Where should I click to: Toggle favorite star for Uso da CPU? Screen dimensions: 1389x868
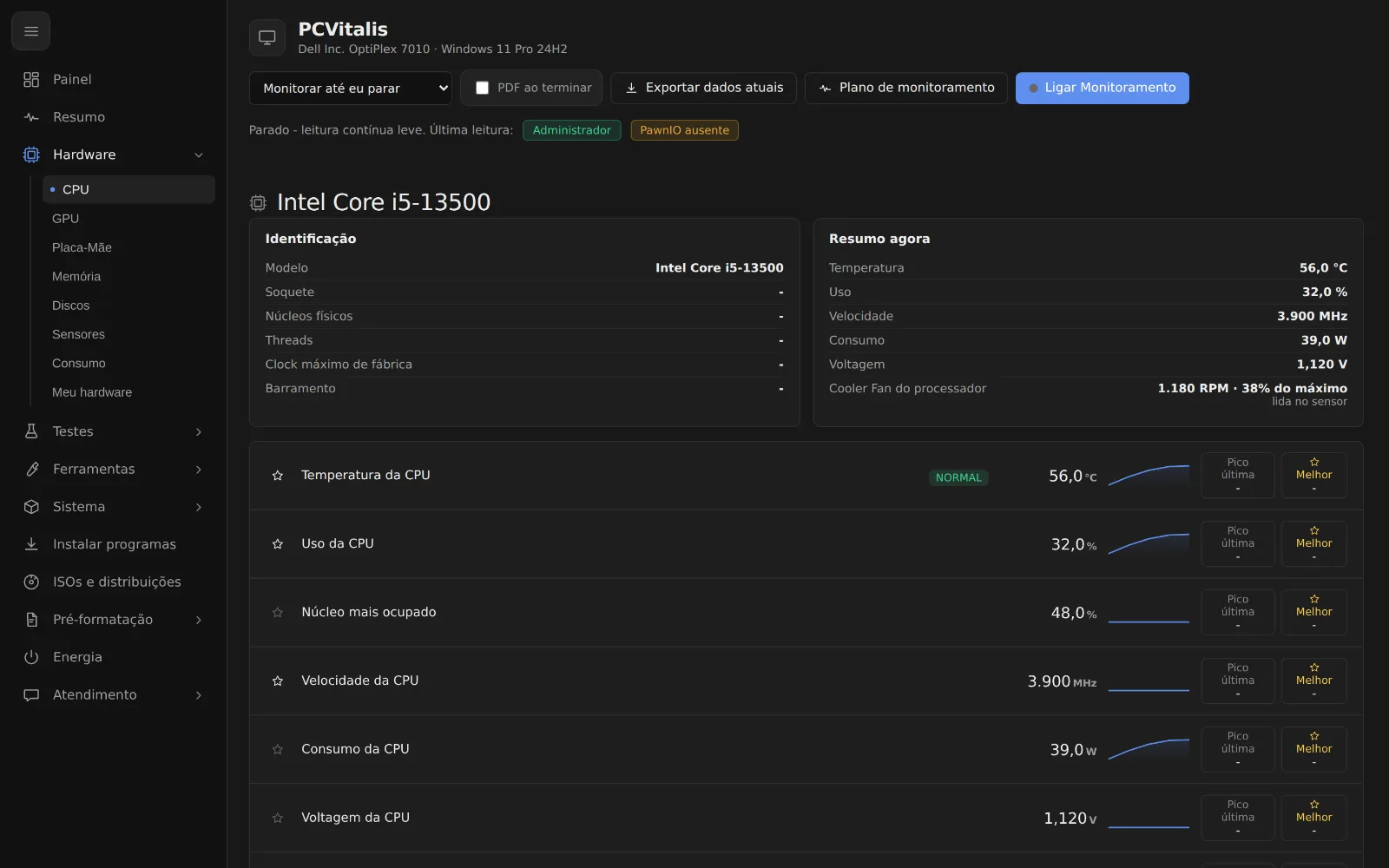(278, 544)
